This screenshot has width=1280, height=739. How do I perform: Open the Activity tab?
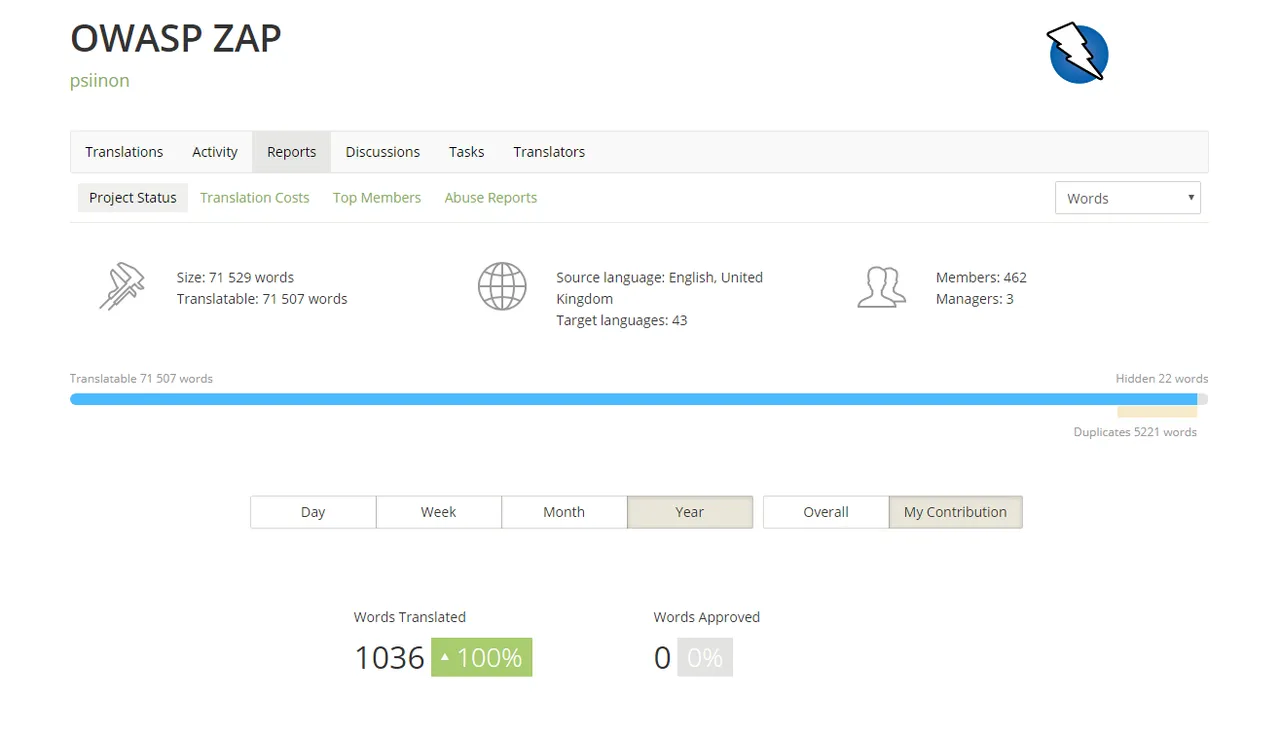pos(215,152)
